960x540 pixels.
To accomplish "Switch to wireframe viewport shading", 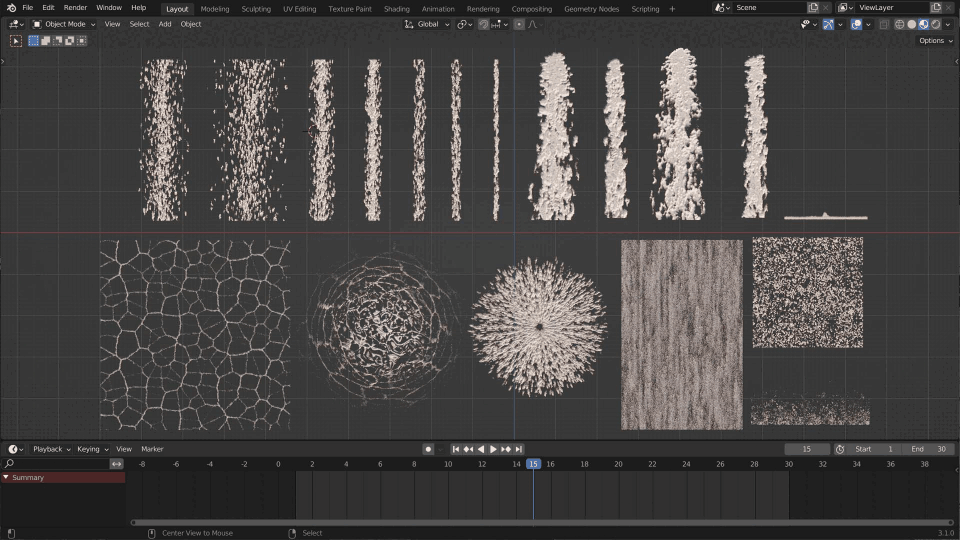I will 900,24.
